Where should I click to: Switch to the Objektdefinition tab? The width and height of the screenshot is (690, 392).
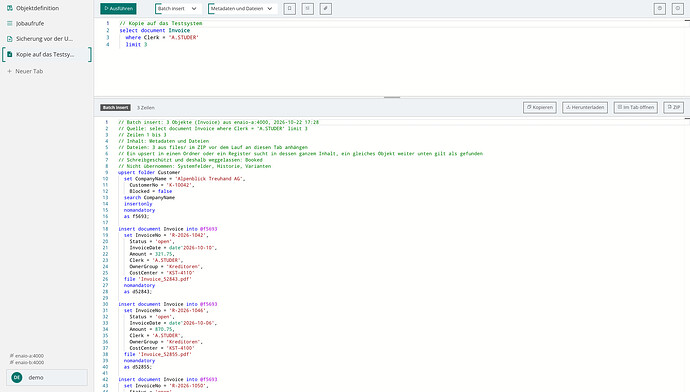pyautogui.click(x=46, y=8)
